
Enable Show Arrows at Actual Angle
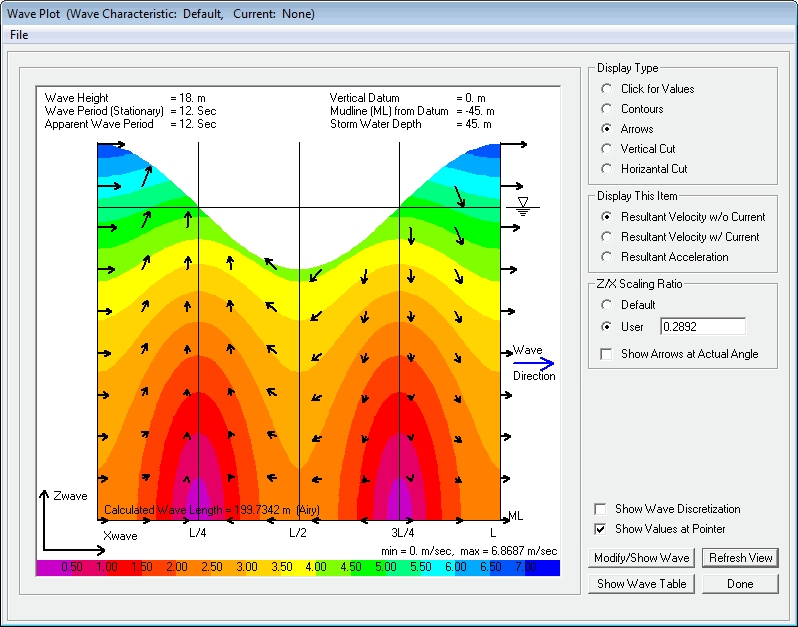[606, 354]
